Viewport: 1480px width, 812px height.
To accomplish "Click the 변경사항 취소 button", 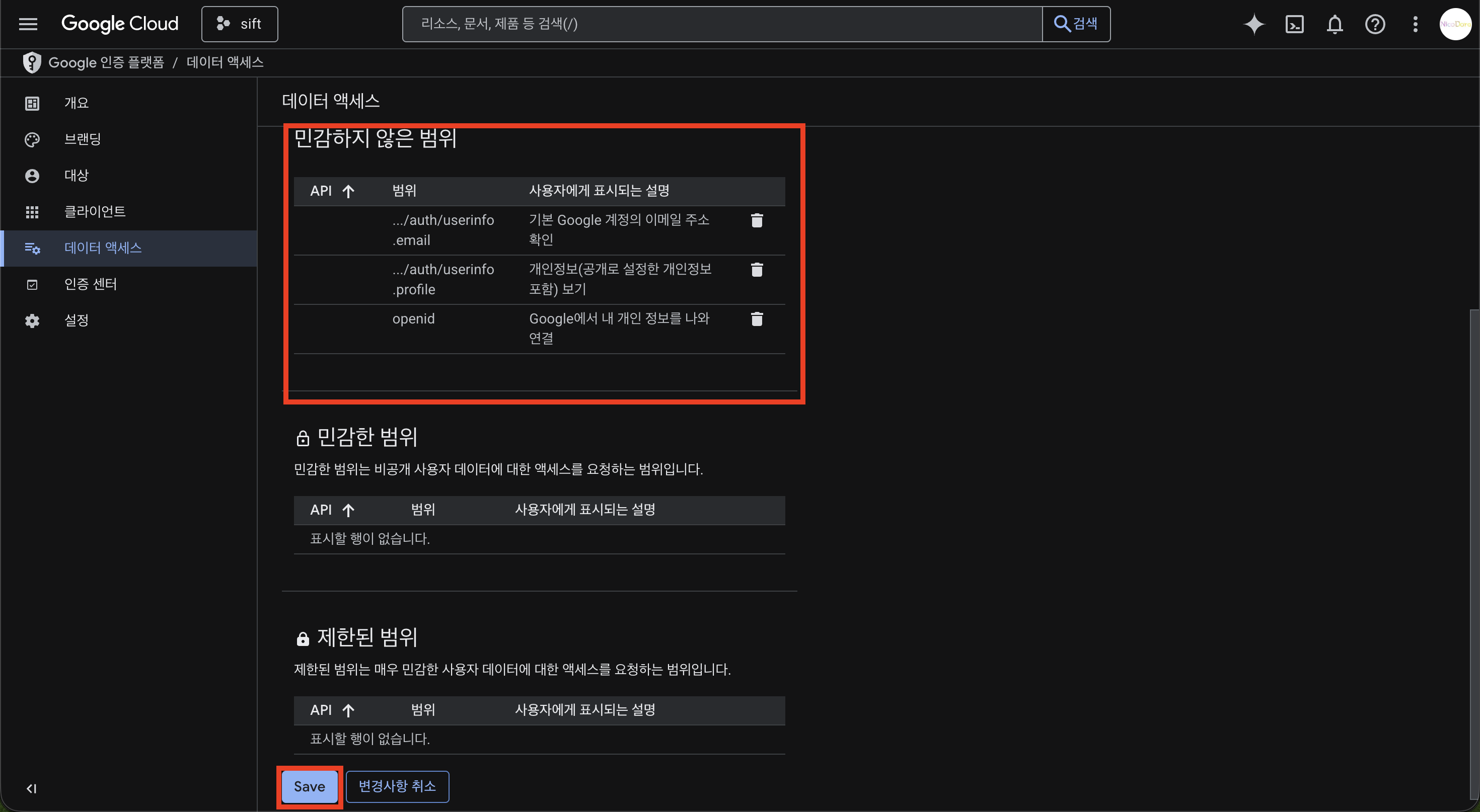I will coord(397,786).
